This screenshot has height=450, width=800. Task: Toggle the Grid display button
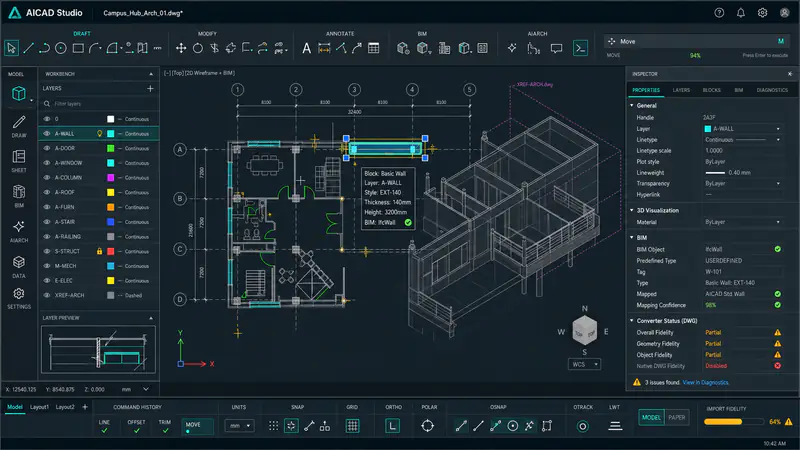click(353, 426)
